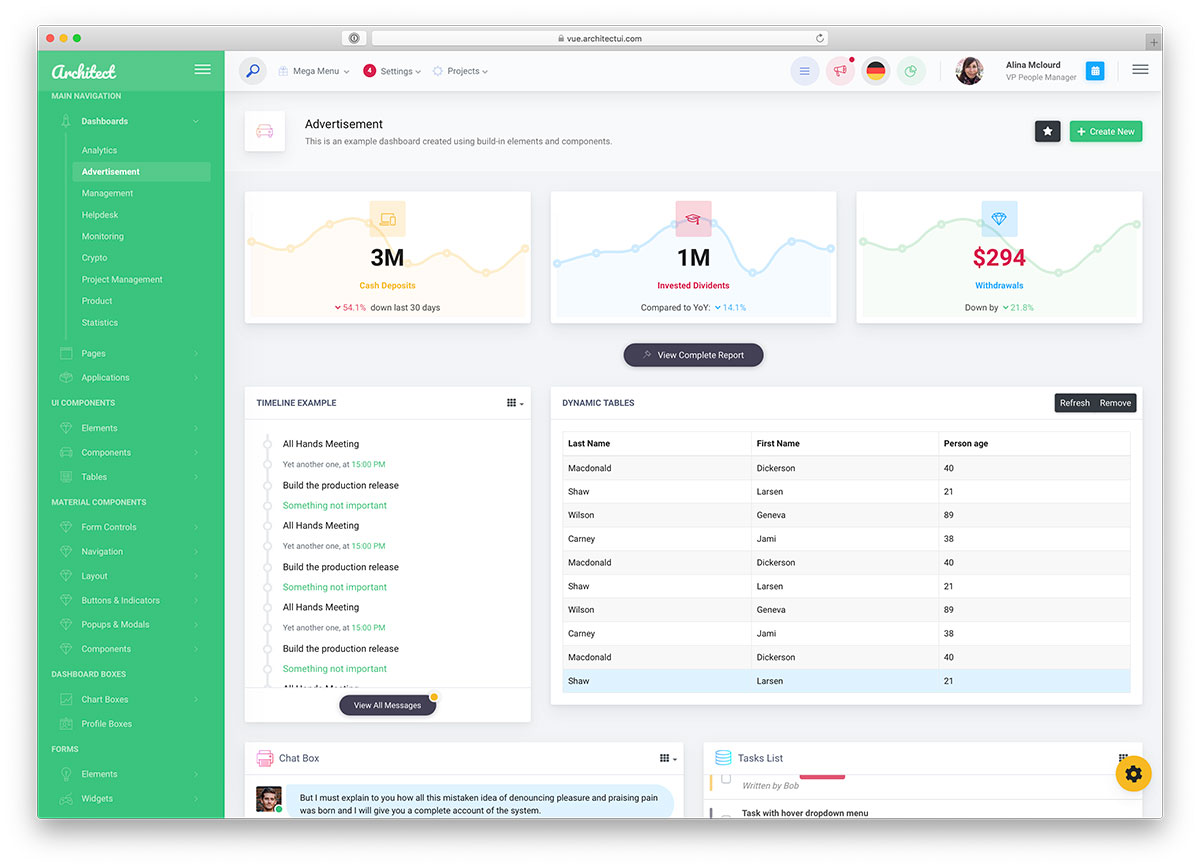The image size is (1200, 868).
Task: Select Product in the sidebar
Action: pos(97,301)
